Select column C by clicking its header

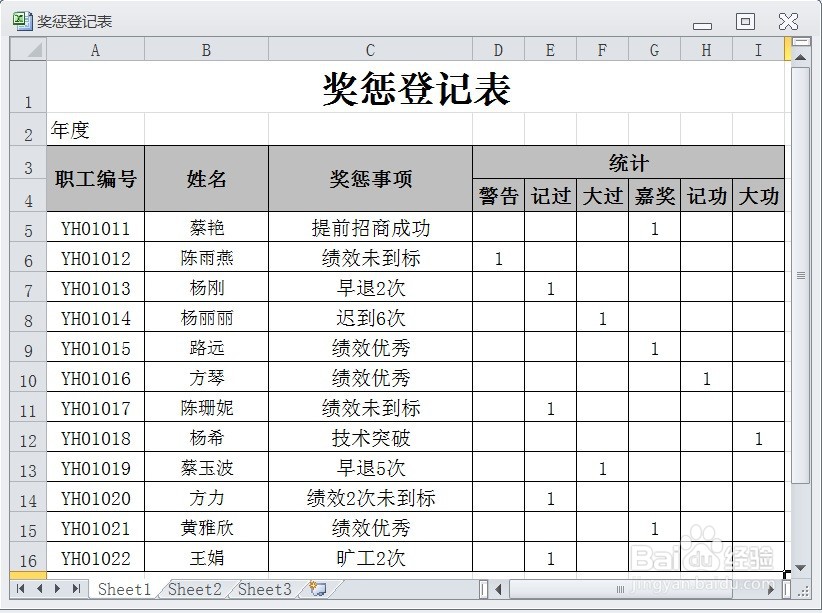pyautogui.click(x=369, y=47)
